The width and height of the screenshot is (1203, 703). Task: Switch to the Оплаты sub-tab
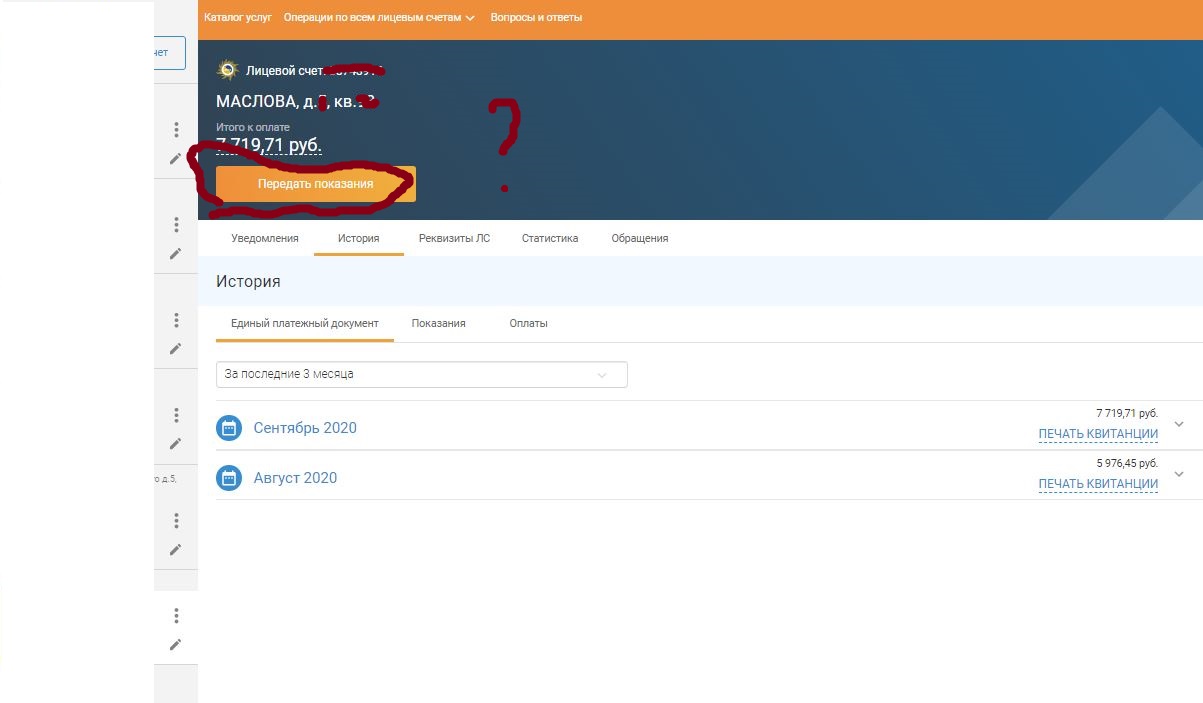528,323
